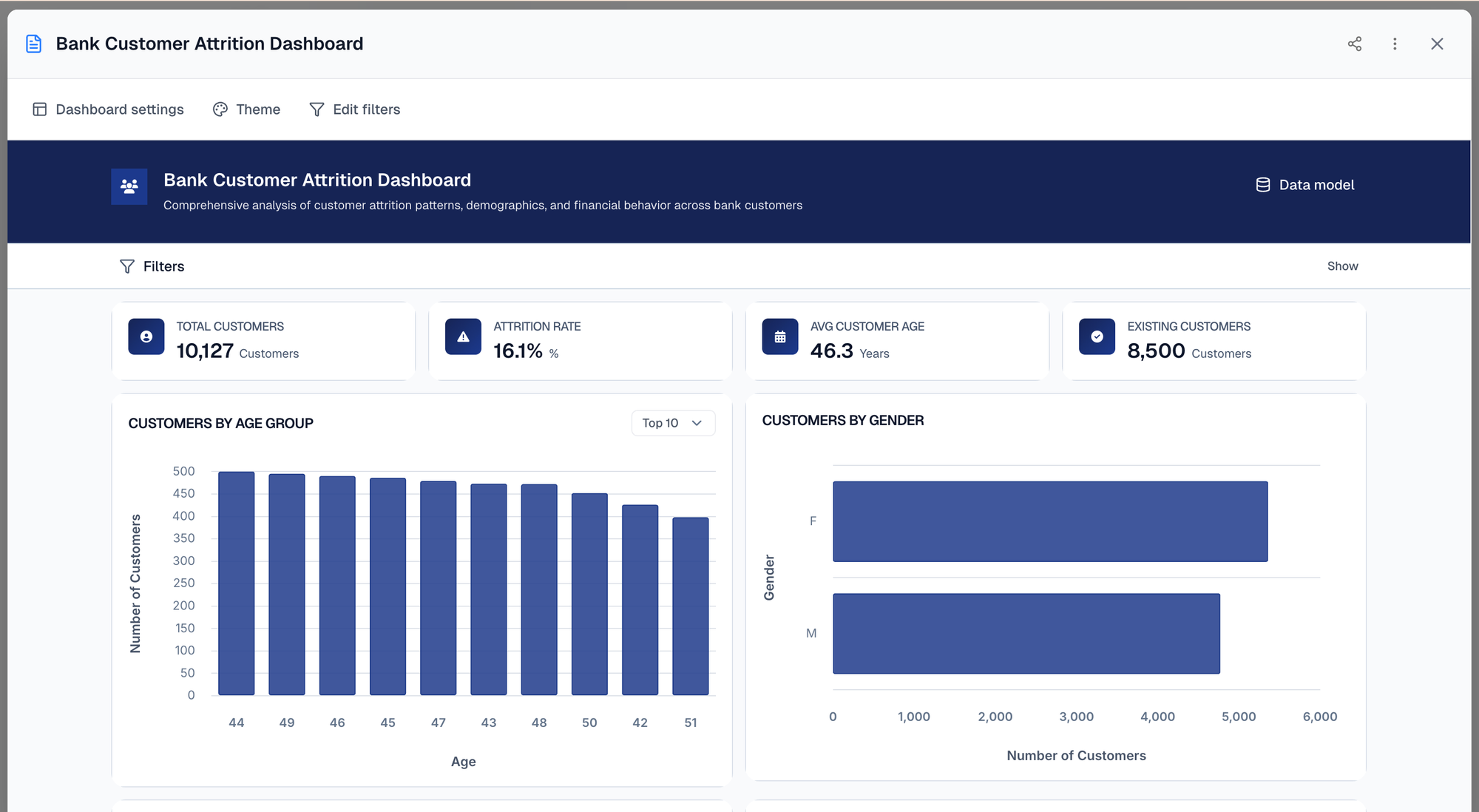Click the document icon beside dashboard title

point(34,44)
